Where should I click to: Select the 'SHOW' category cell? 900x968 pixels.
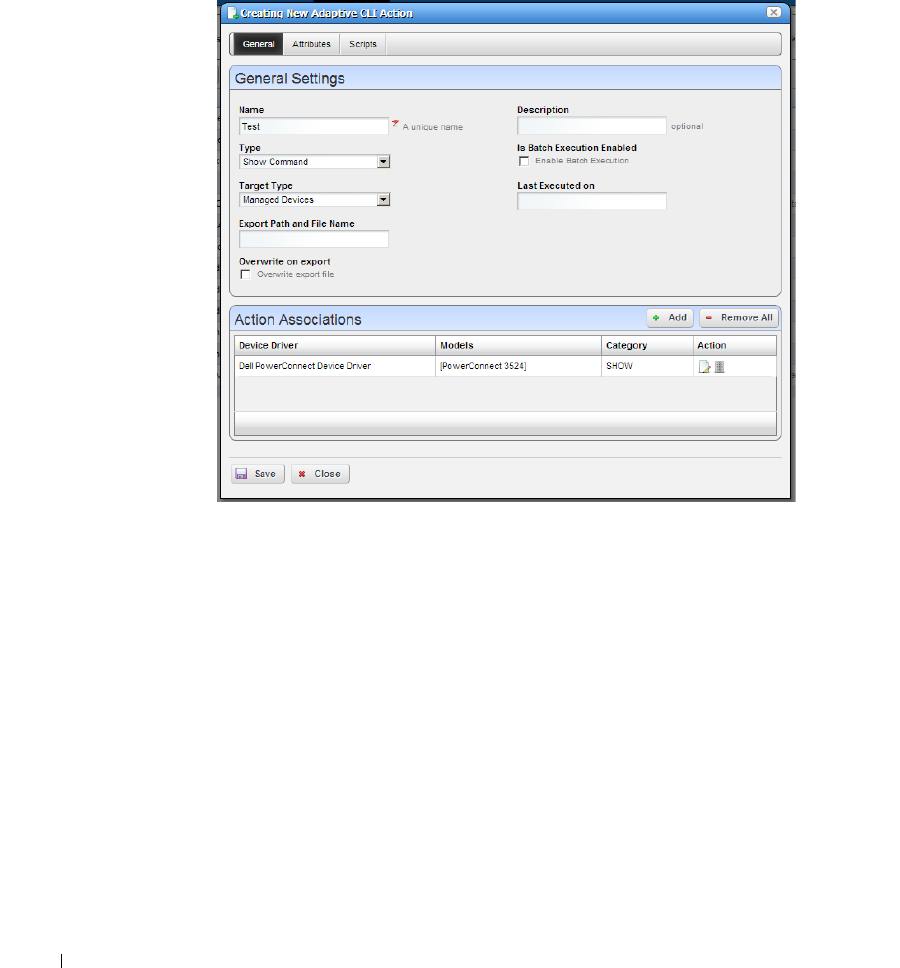click(647, 366)
